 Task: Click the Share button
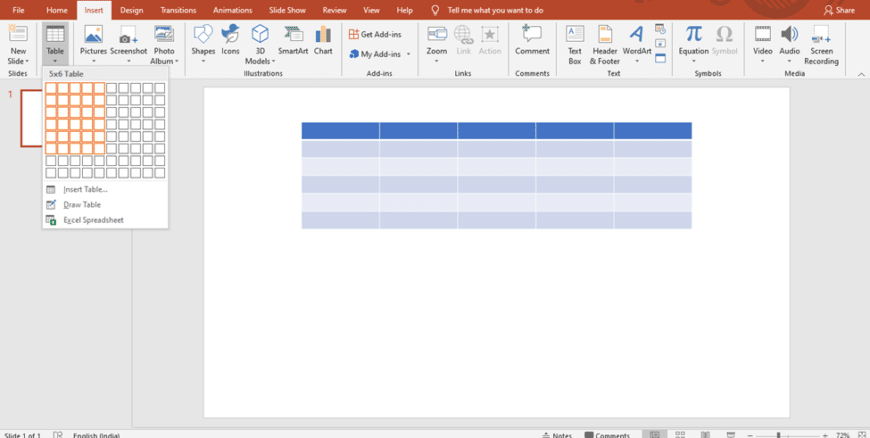[839, 10]
